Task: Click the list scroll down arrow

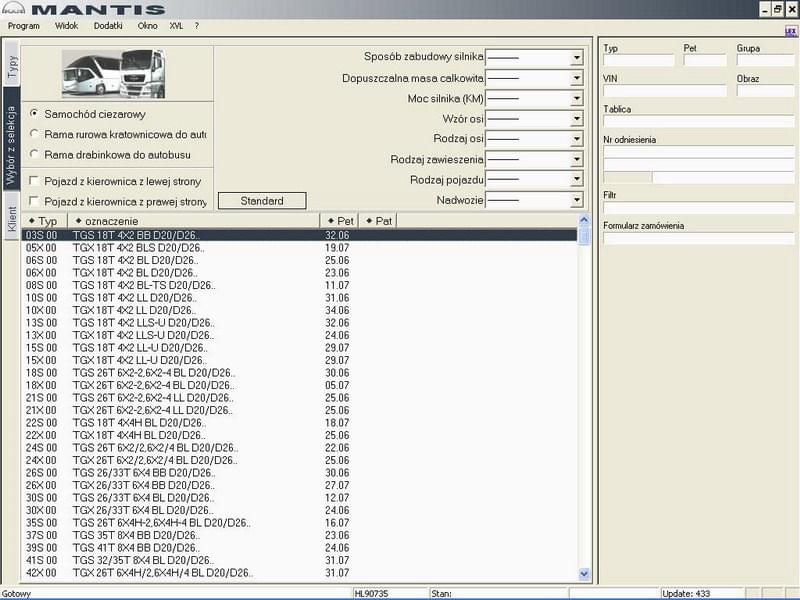Action: click(x=584, y=574)
